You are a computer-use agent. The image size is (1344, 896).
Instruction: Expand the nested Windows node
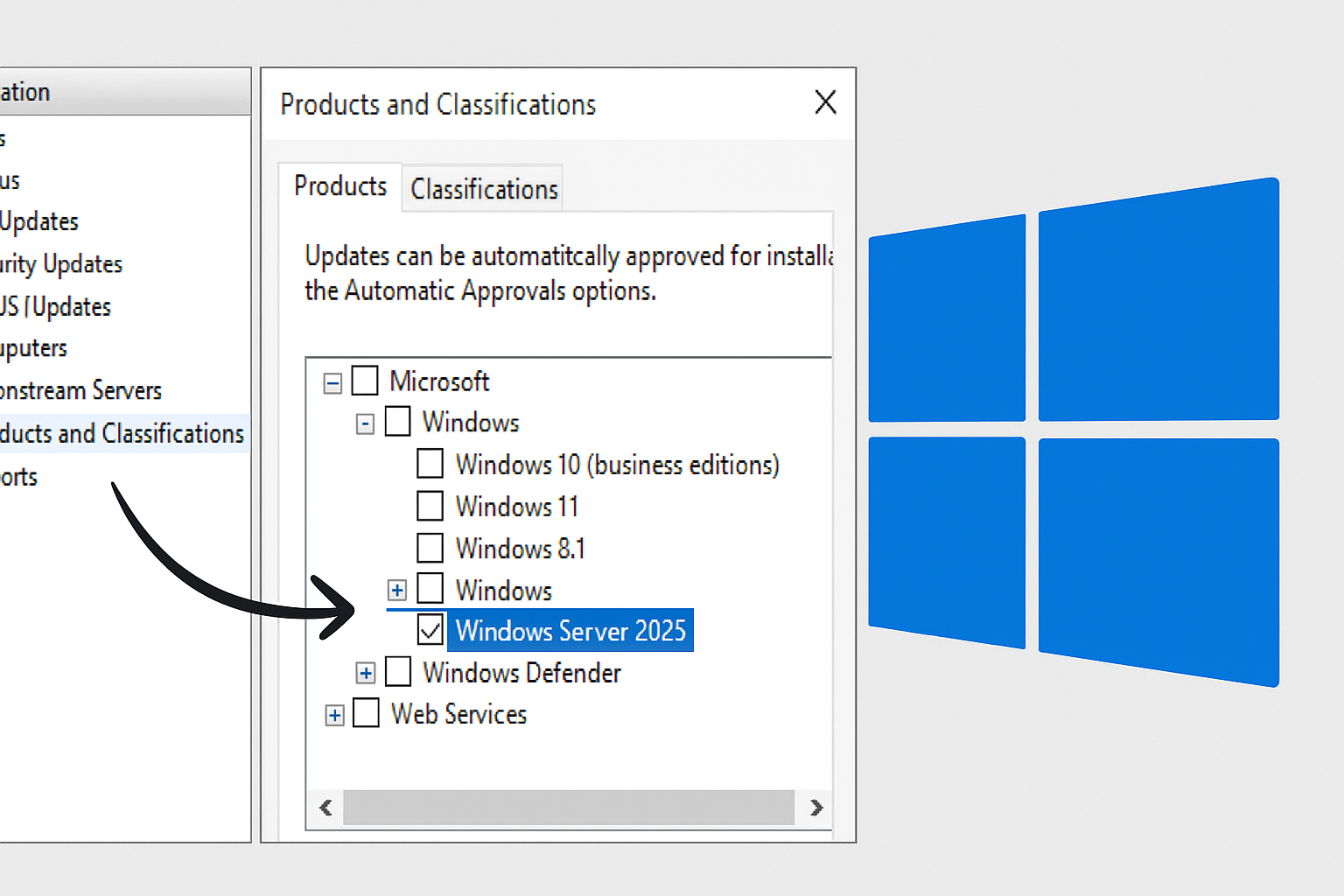click(x=397, y=589)
